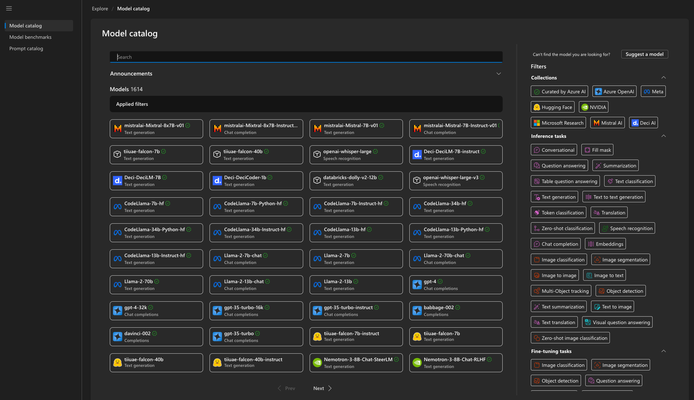Open the hamburger navigation menu icon
Screen dimensions: 694x400
point(9,8)
